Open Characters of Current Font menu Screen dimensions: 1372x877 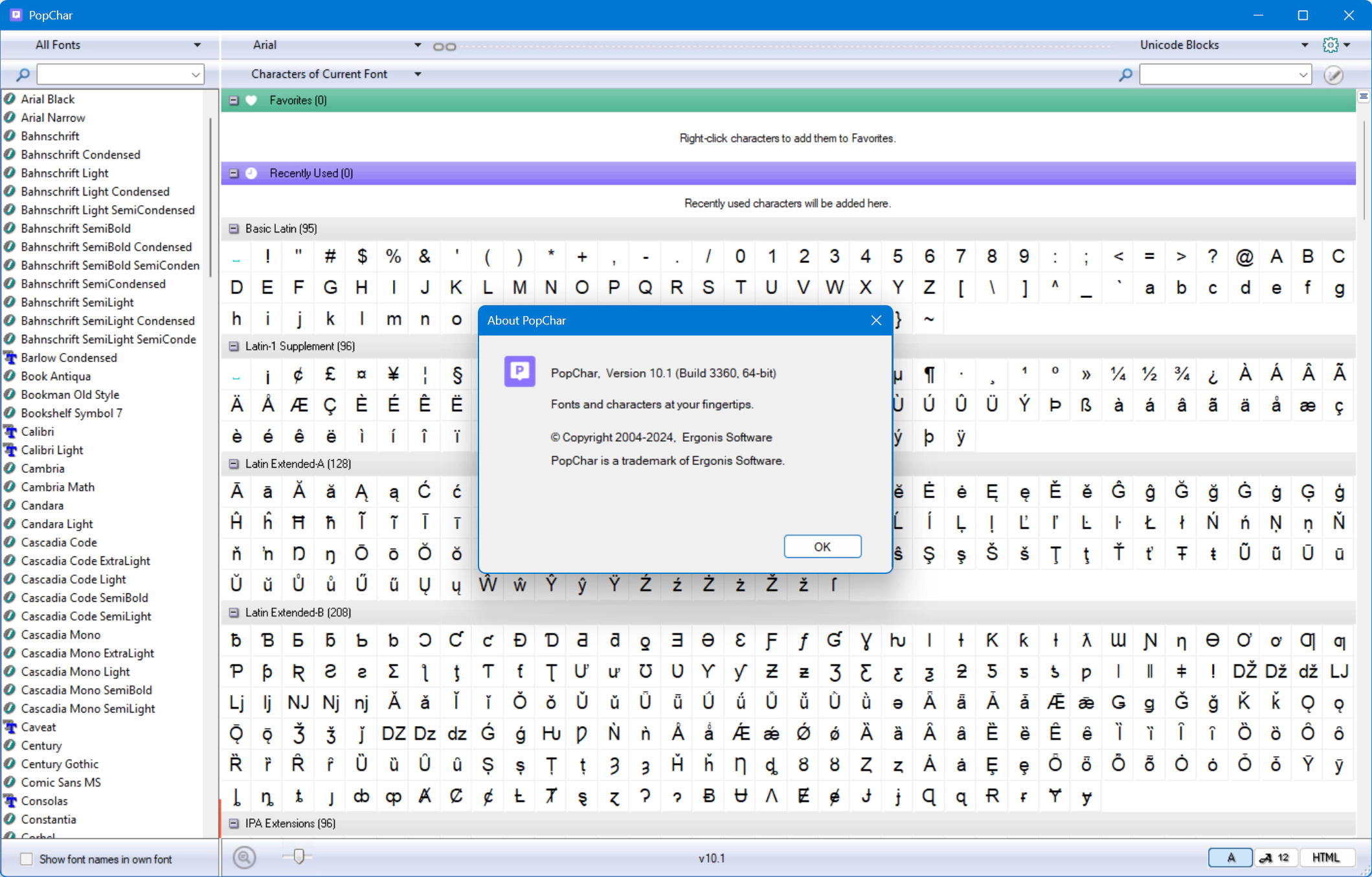pyautogui.click(x=335, y=74)
